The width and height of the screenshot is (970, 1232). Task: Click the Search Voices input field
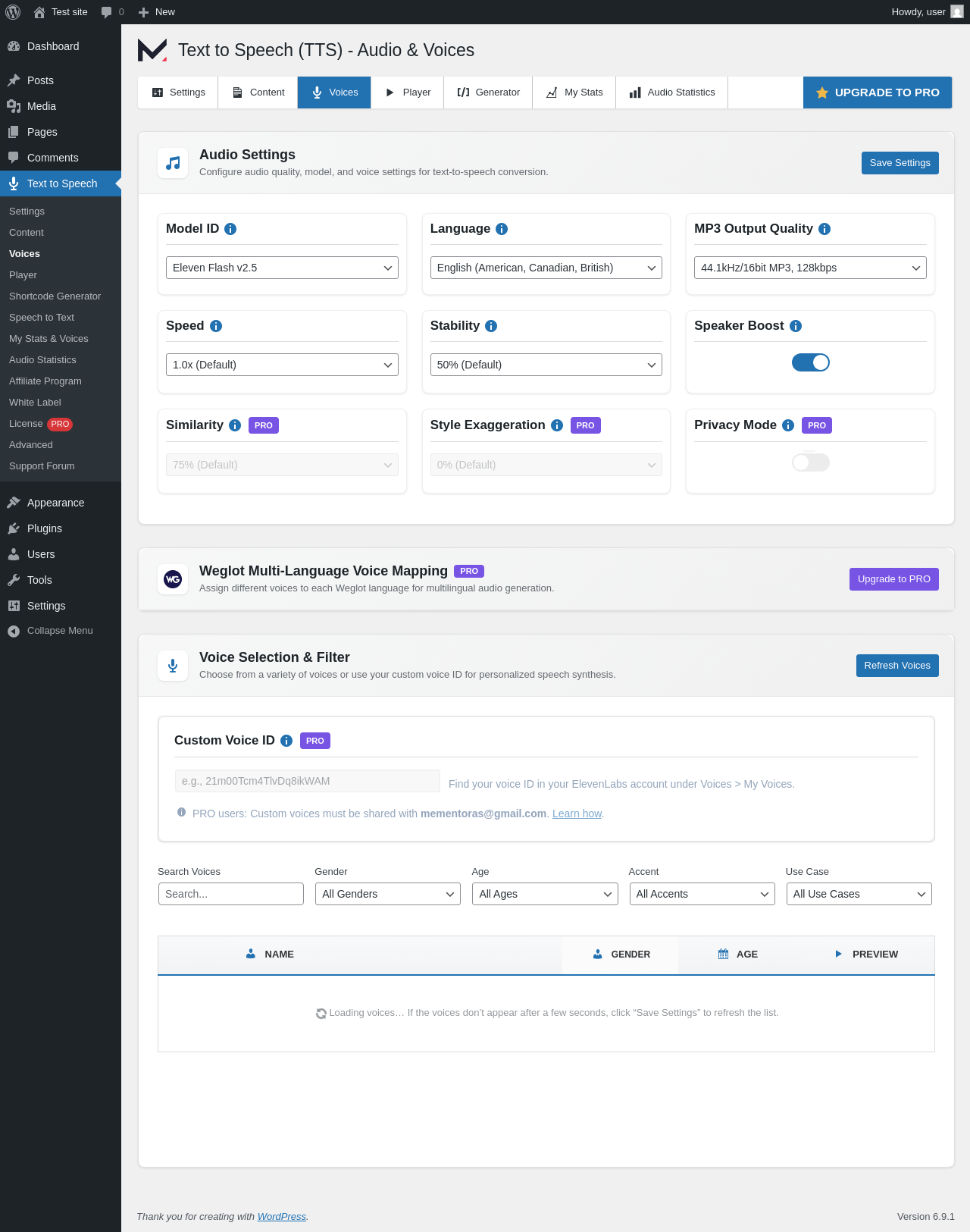(231, 894)
